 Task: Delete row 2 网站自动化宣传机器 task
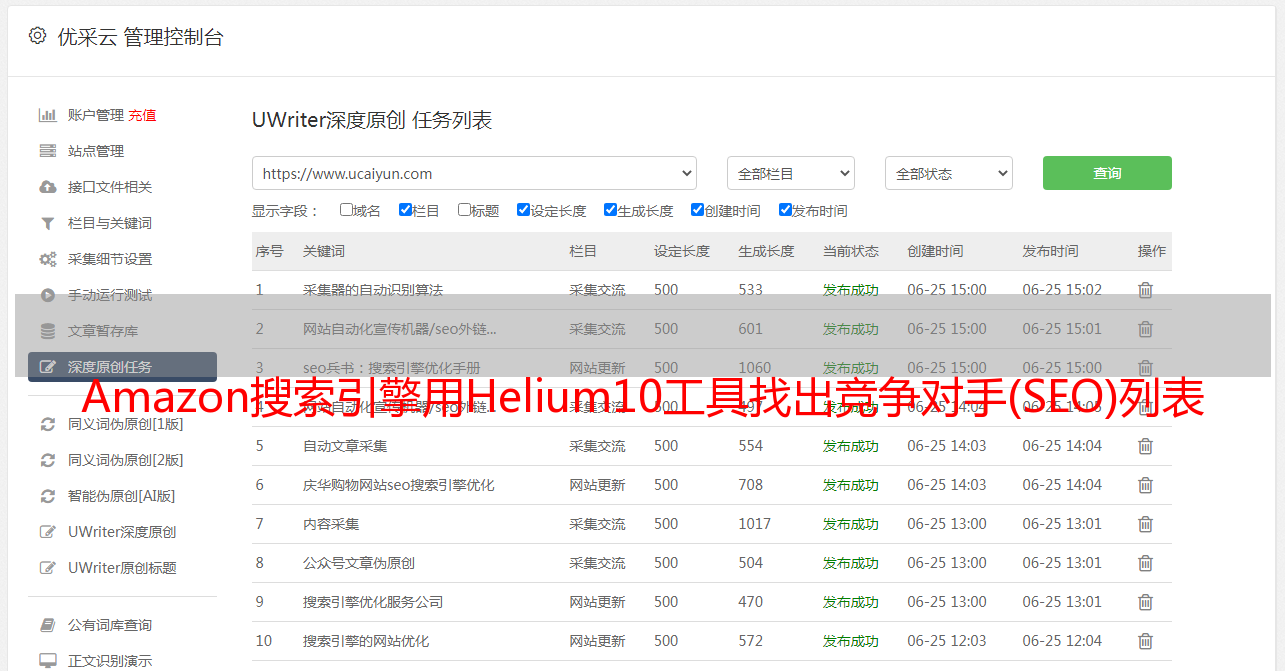[1146, 329]
